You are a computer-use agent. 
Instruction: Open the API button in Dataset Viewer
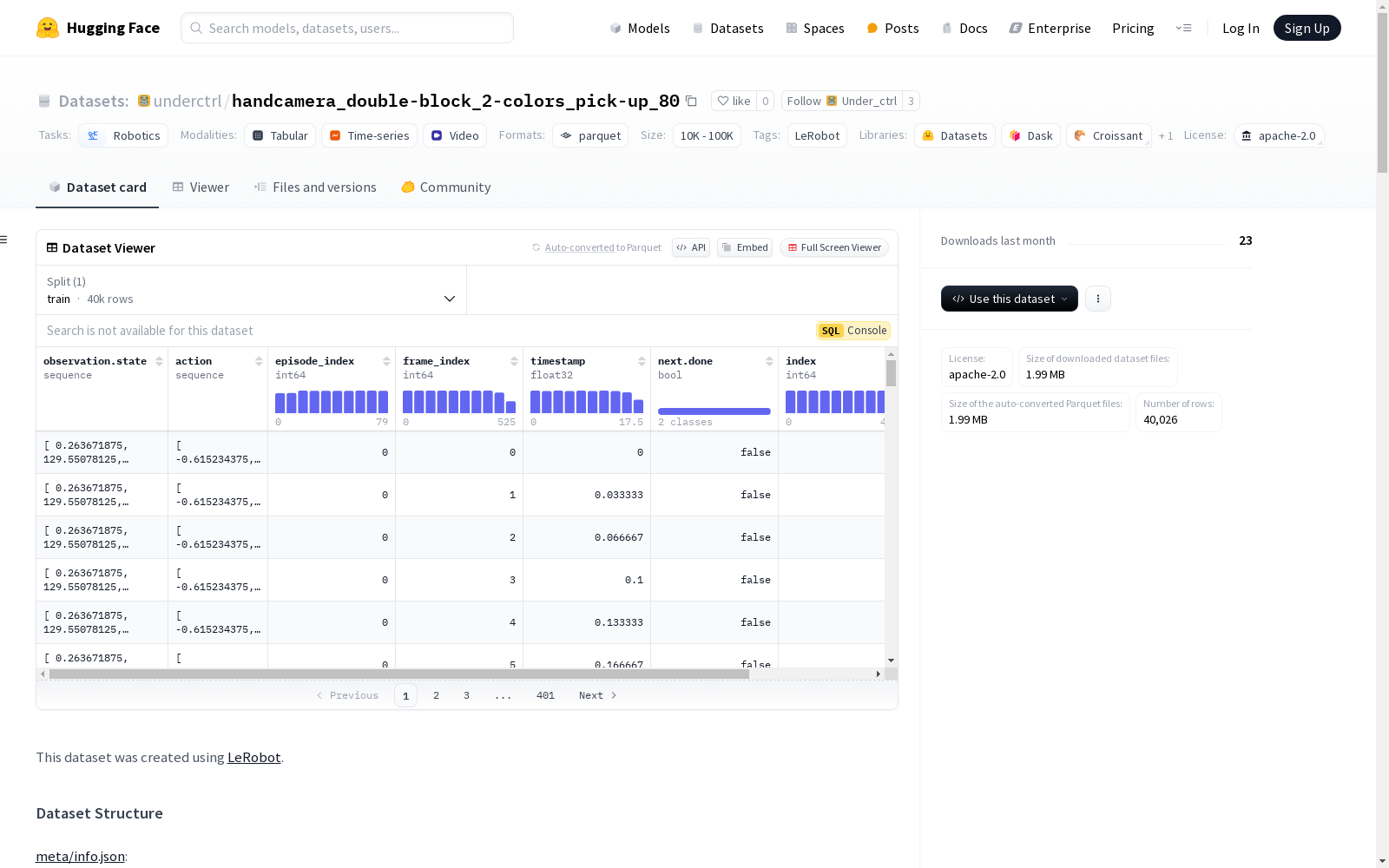[x=691, y=247]
